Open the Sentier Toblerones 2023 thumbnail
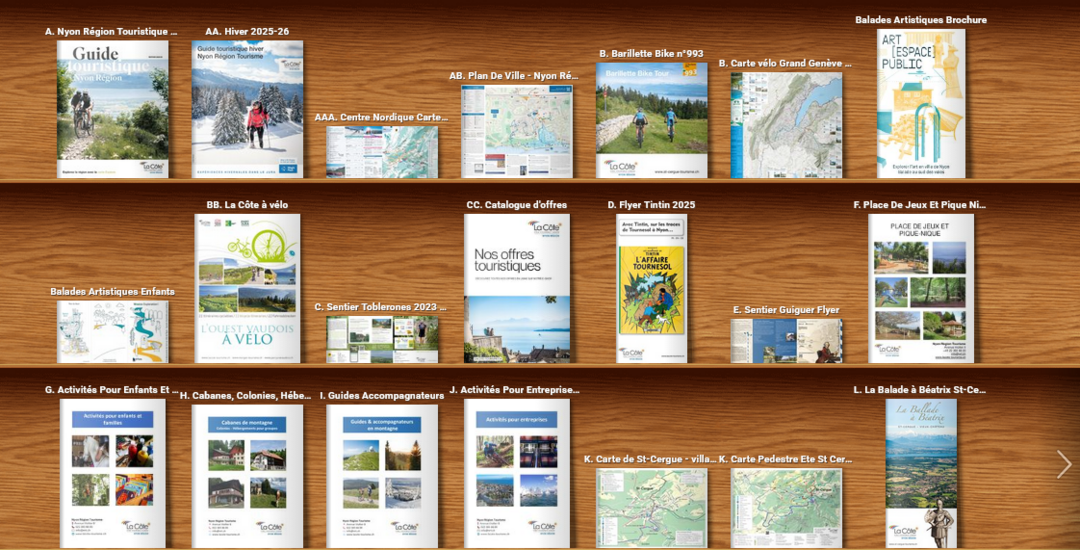Viewport: 1080px width, 550px height. point(382,339)
